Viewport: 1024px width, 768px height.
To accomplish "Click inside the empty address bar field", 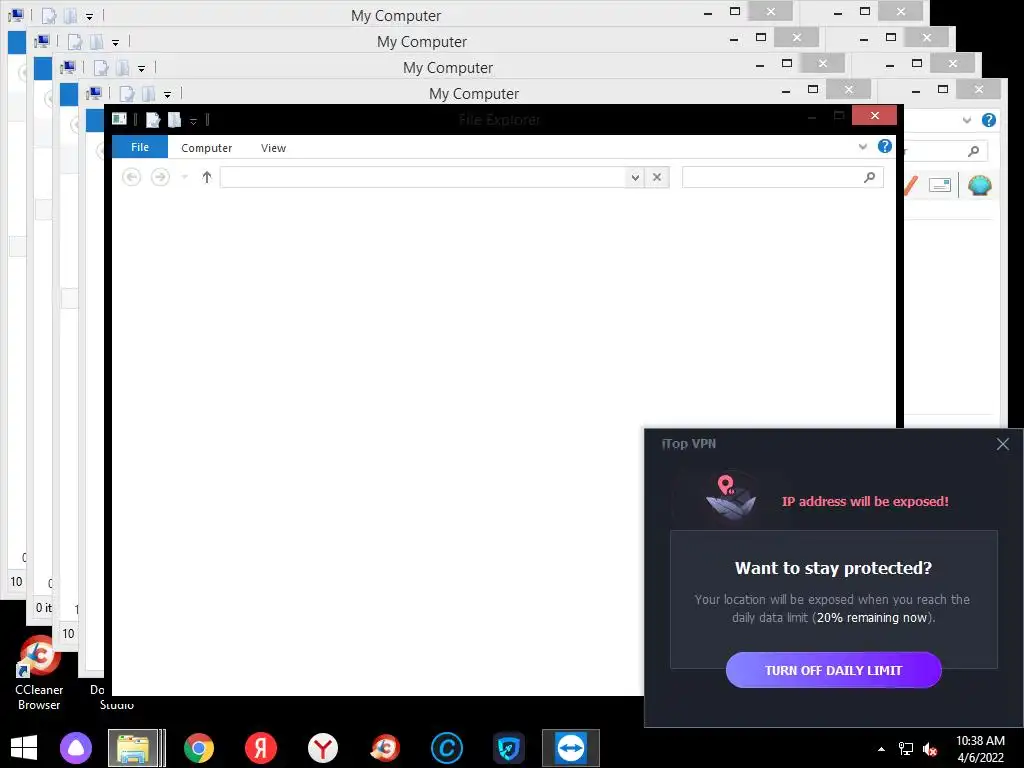I will [x=423, y=177].
